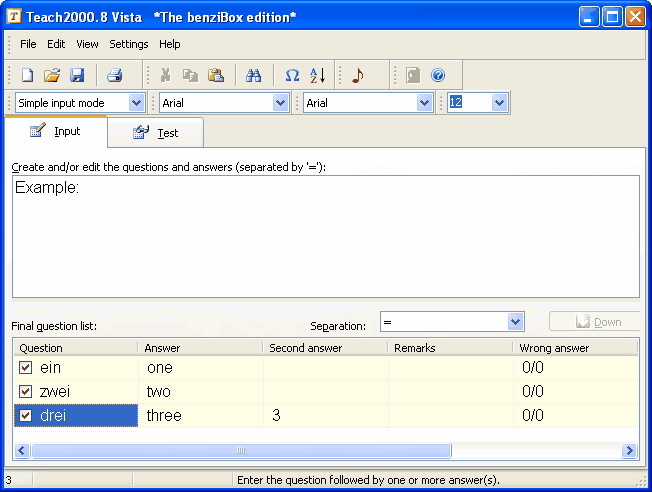The image size is (652, 492).
Task: Uncheck the drei question checkbox
Action: click(25, 415)
